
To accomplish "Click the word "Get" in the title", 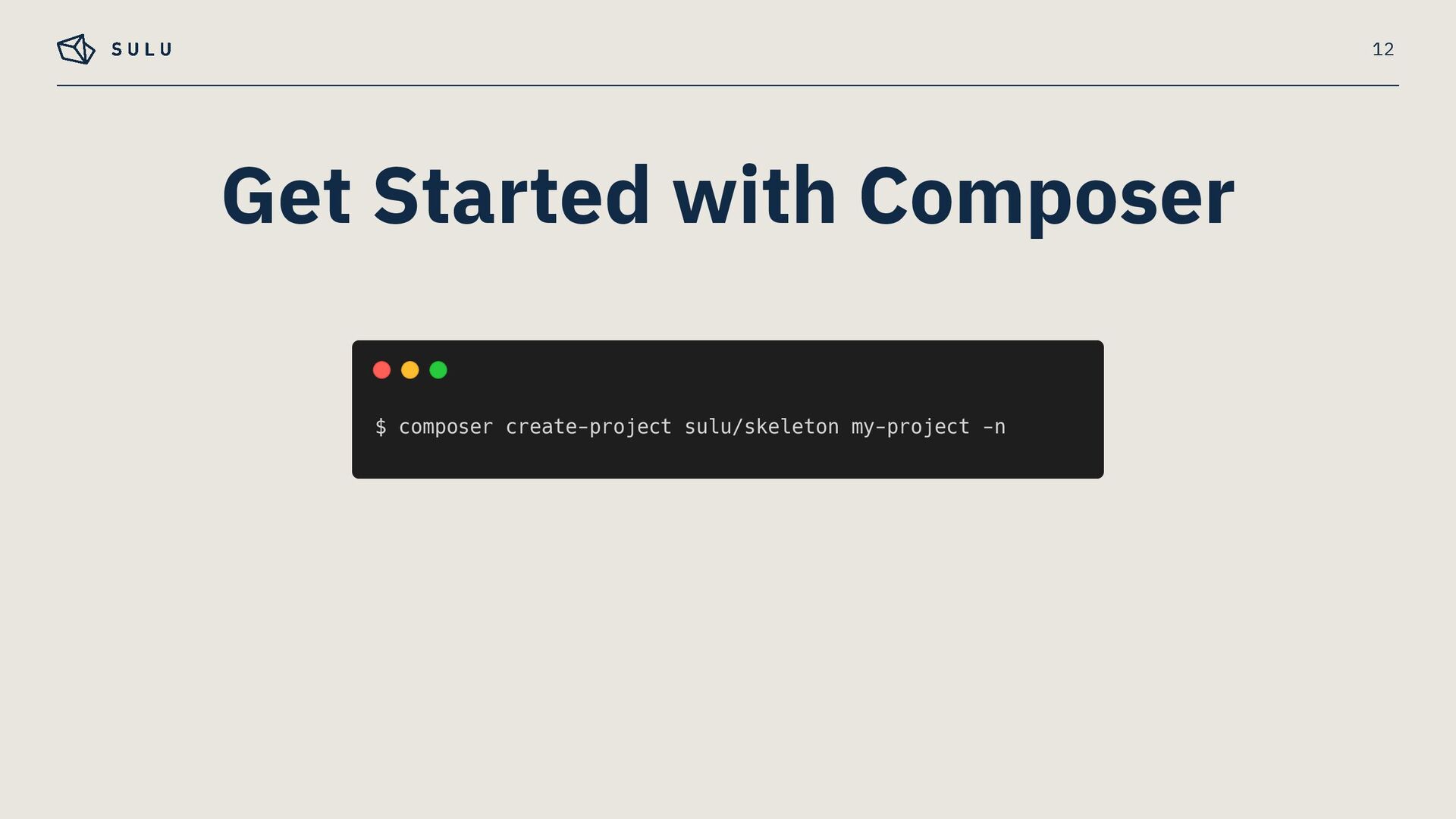I will click(x=286, y=196).
